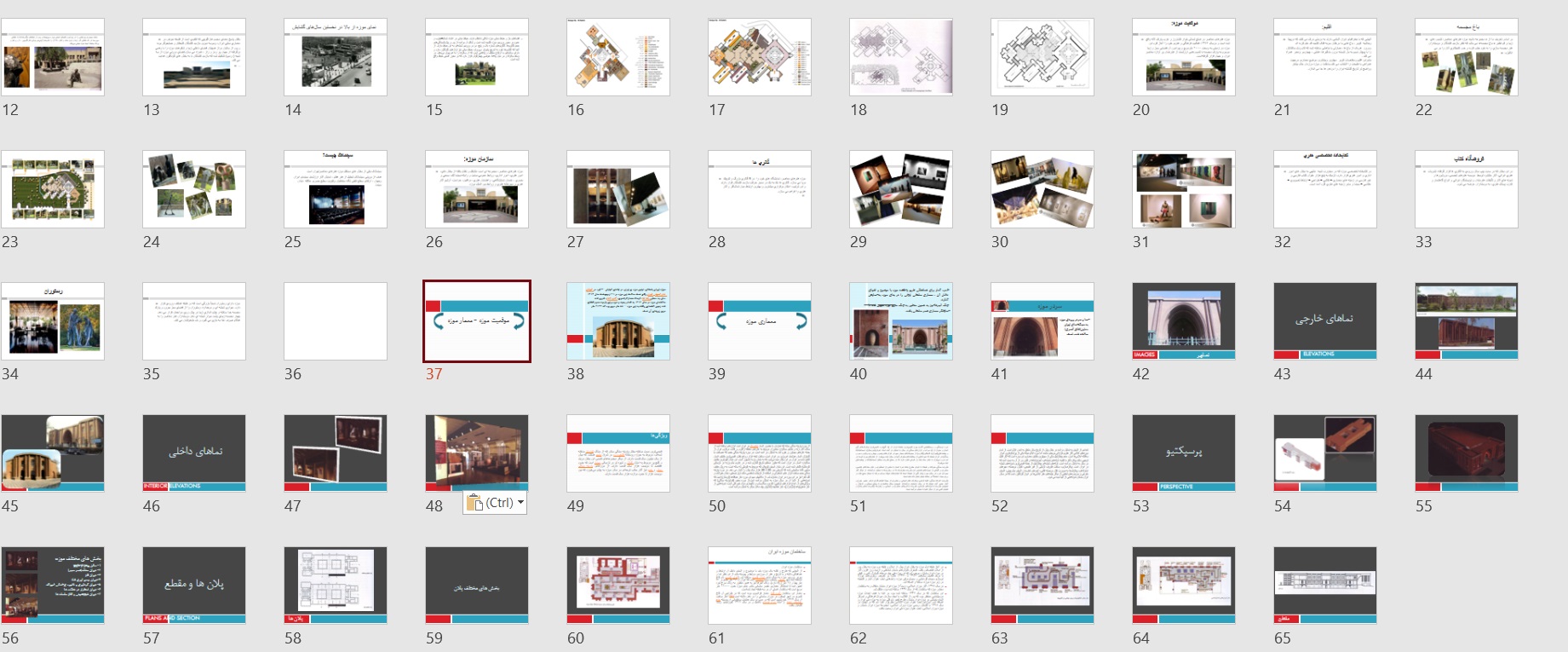Select slide 19 with line-drawing plan
The width and height of the screenshot is (1568, 652).
point(1042,57)
